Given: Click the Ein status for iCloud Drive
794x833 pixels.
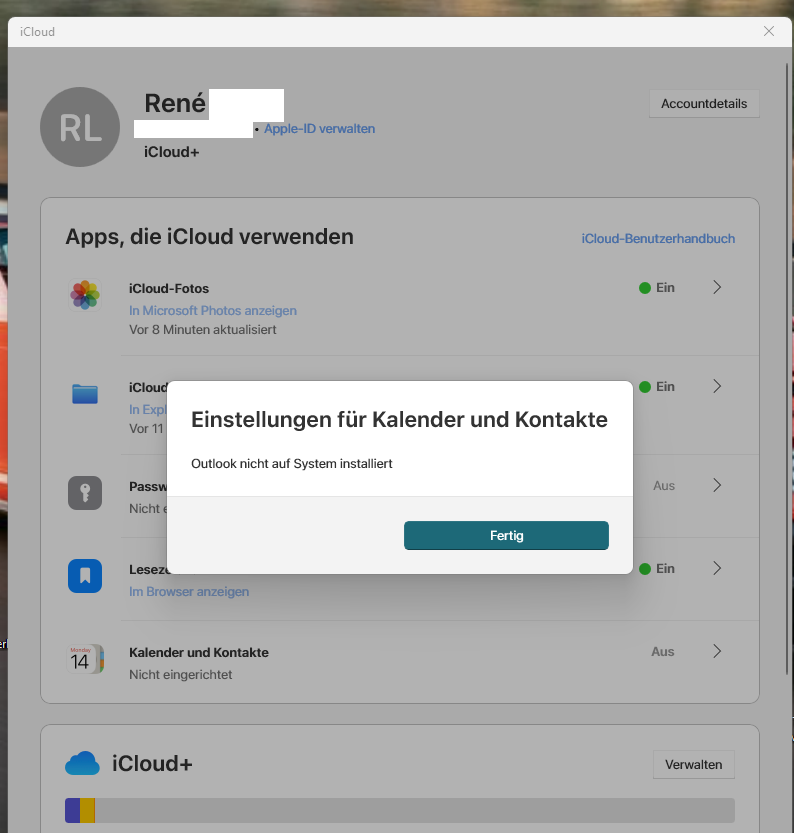Looking at the screenshot, I should 657,387.
